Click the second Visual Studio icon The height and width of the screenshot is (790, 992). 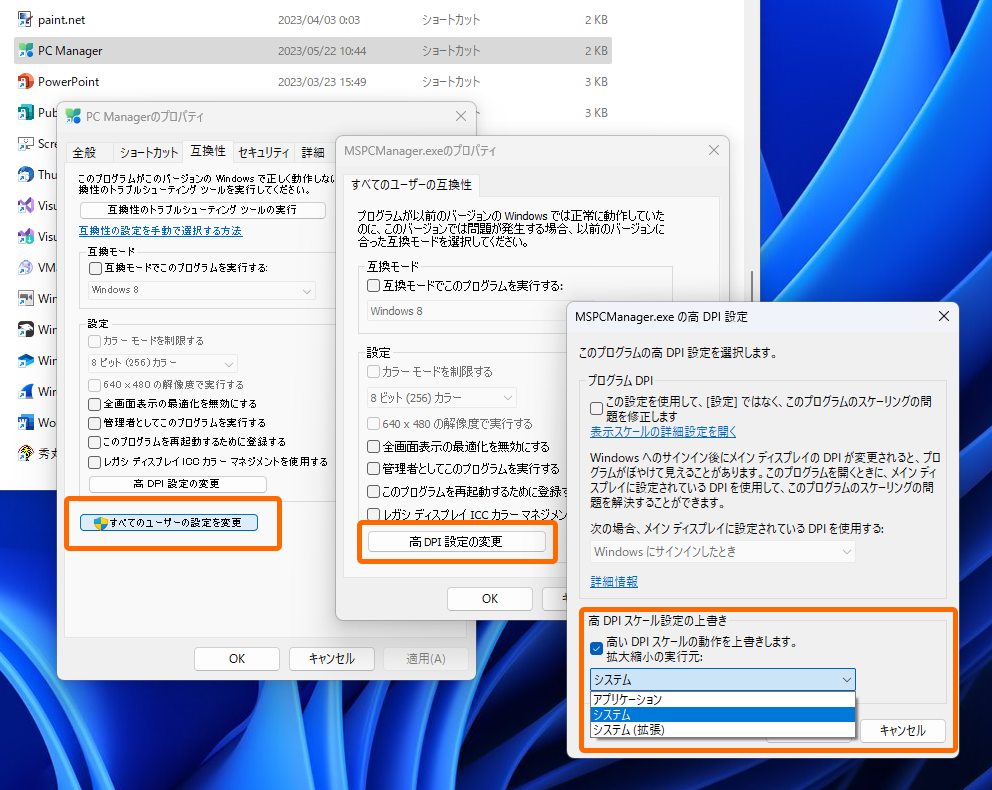pyautogui.click(x=25, y=237)
